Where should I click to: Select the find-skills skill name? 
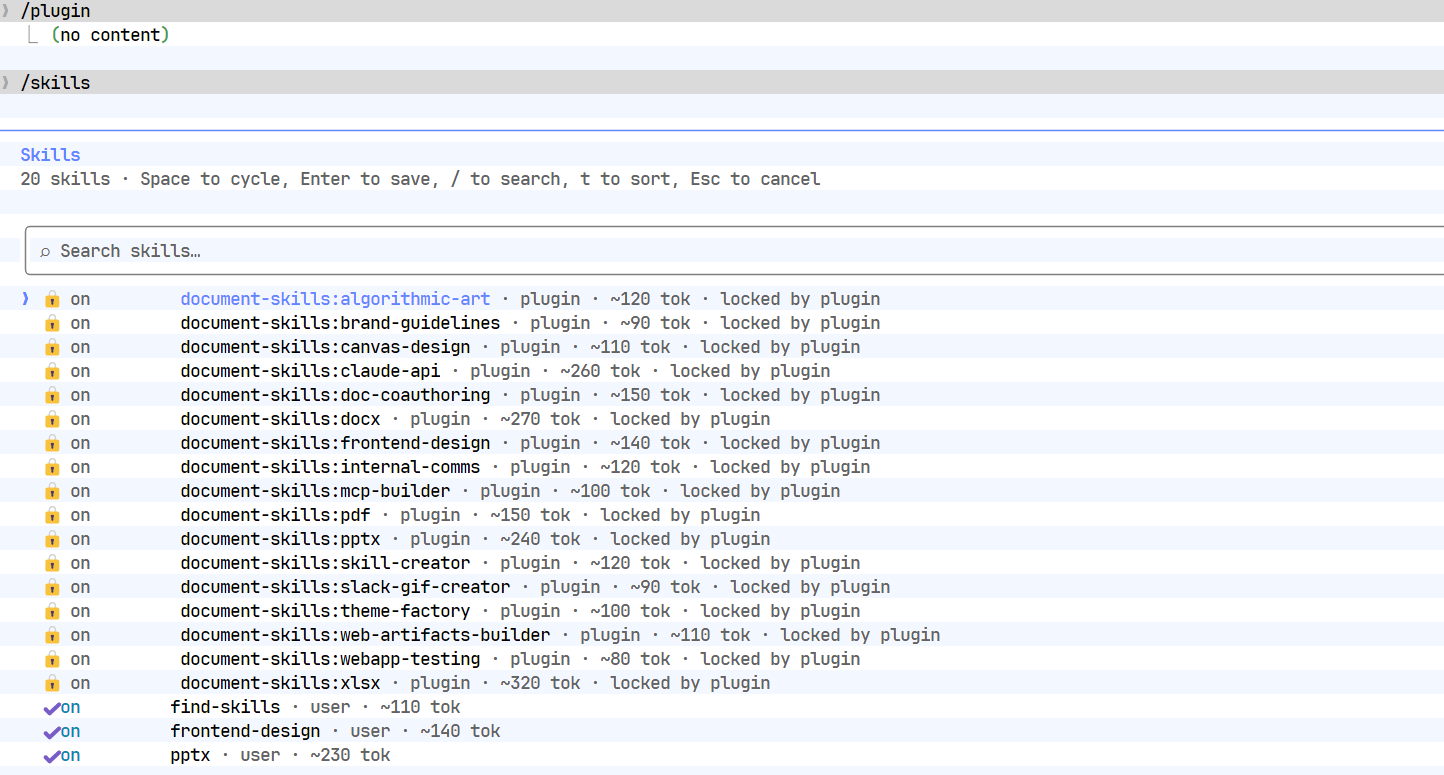click(225, 707)
